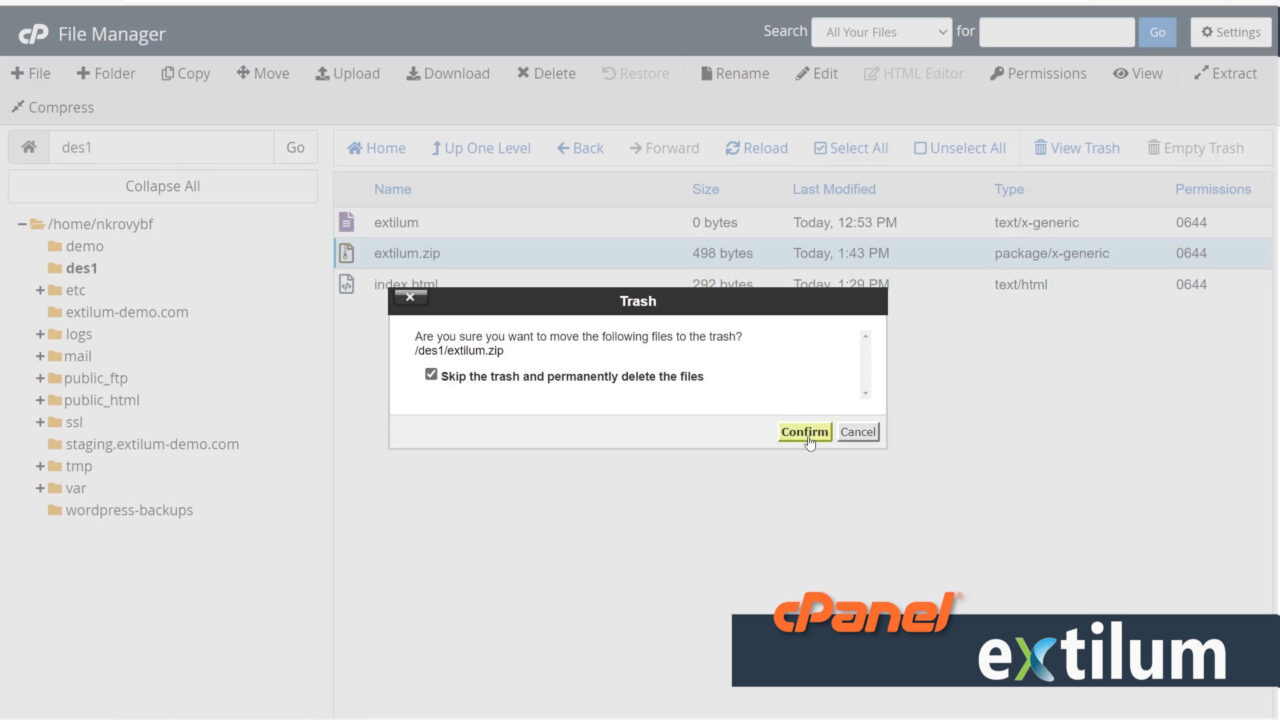Open the 'All Your Files' search dropdown
Image resolution: width=1280 pixels, height=720 pixels.
[880, 31]
